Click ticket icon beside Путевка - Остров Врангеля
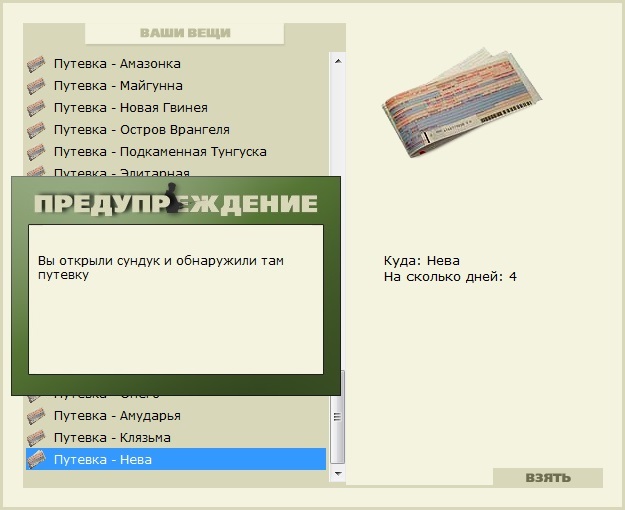This screenshot has width=625, height=510. point(36,130)
